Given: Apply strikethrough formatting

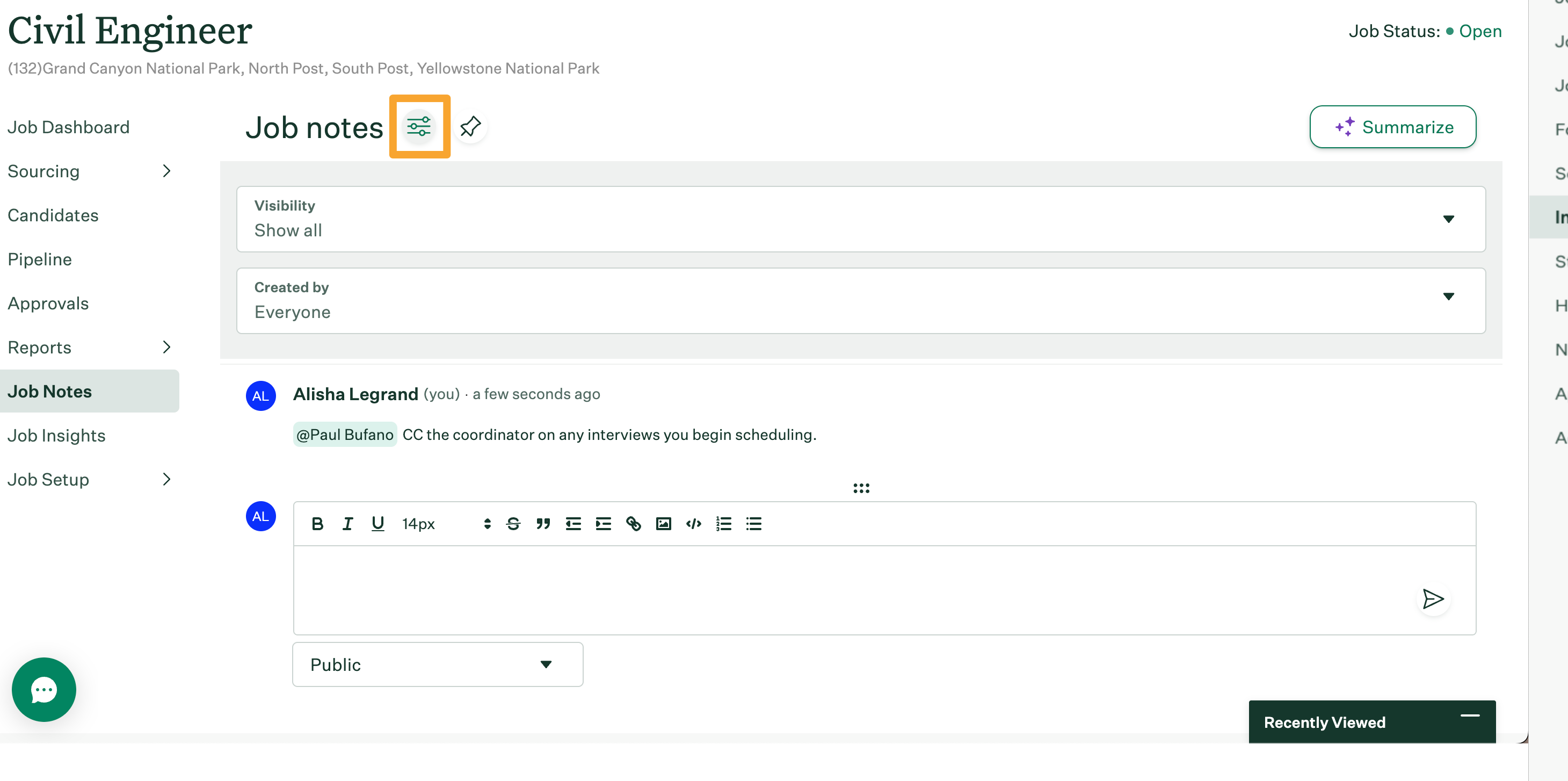Looking at the screenshot, I should 513,524.
